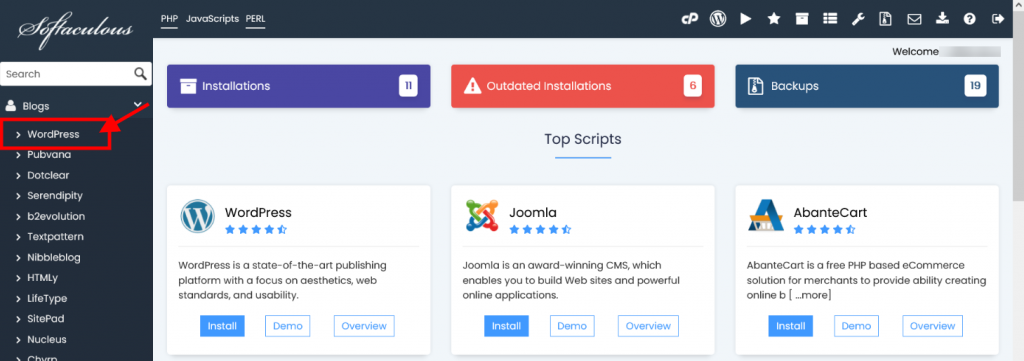Switch to the JavaScripts tab
Image resolution: width=1024 pixels, height=361 pixels.
212,19
